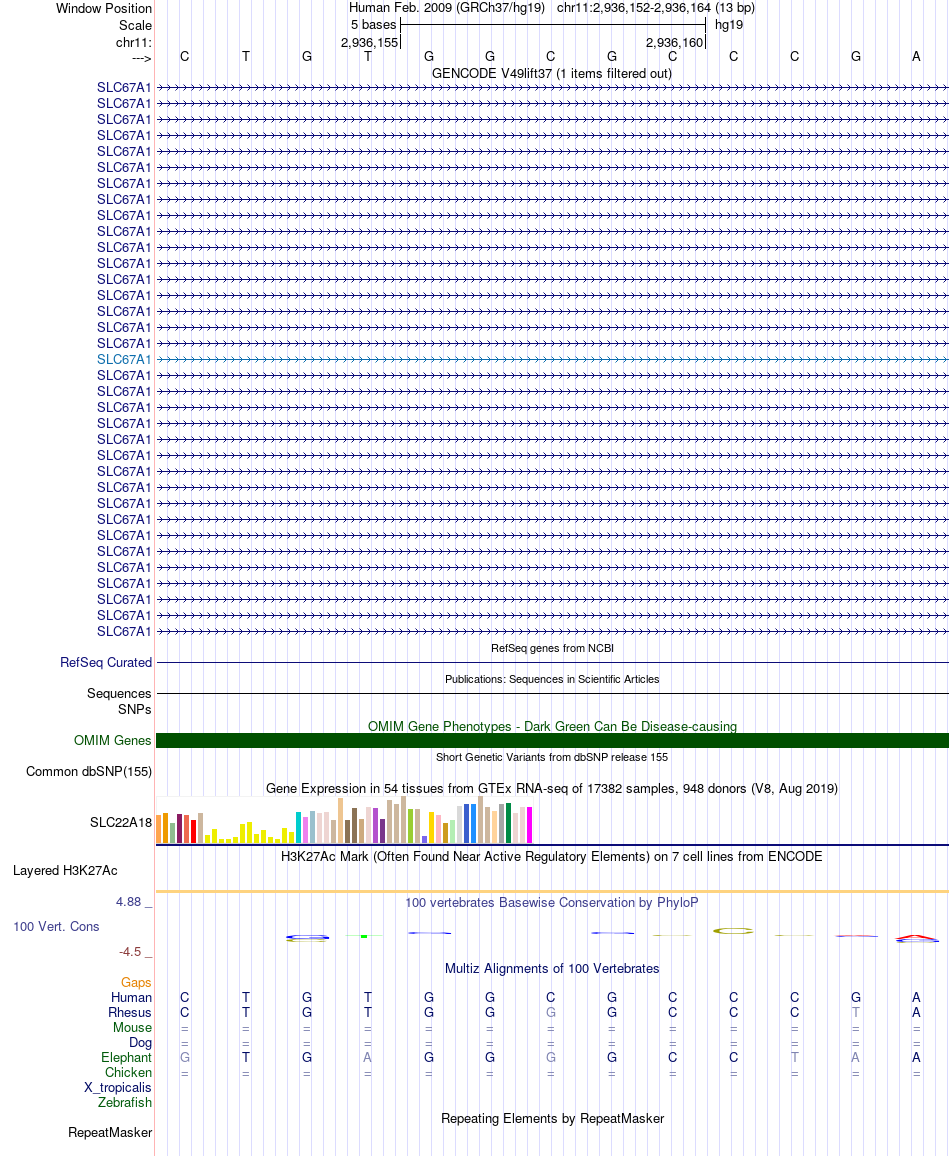Viewport: 950px width, 1156px height.
Task: Click 'Repeating Elements by RepeatMasker' title
Action: [x=552, y=1118]
